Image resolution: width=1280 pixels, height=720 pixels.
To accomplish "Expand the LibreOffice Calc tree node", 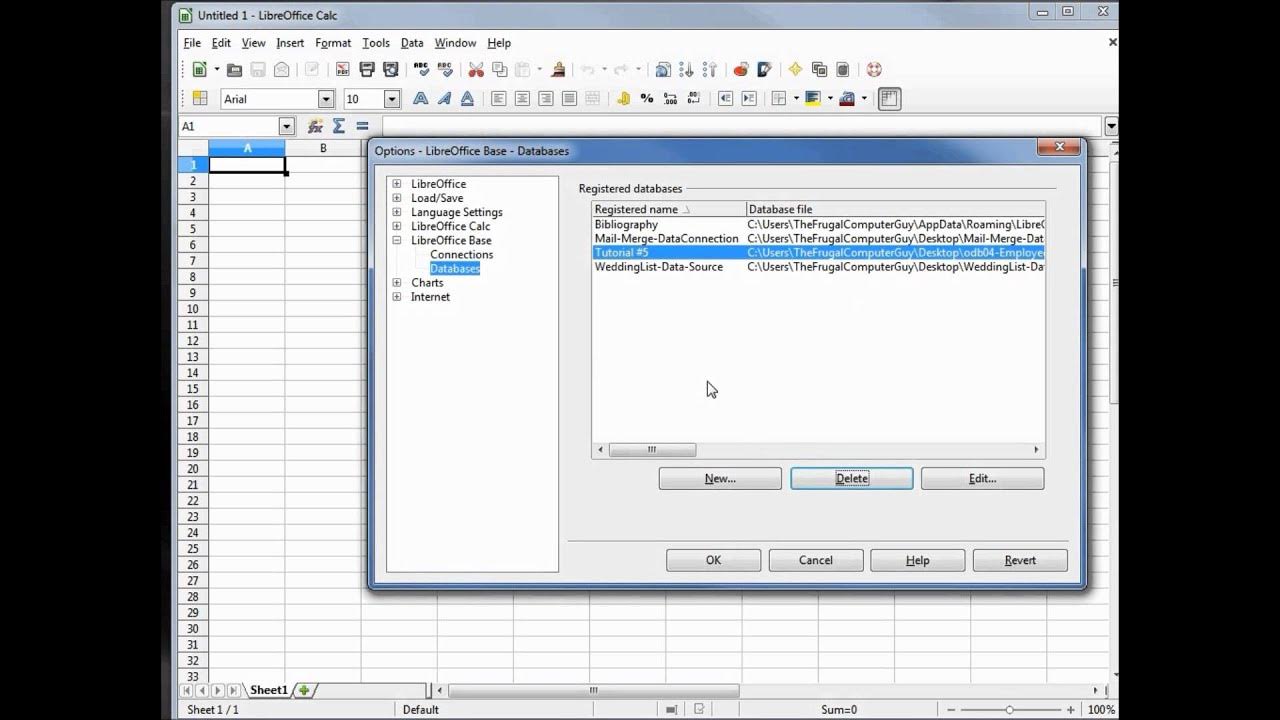I will pyautogui.click(x=397, y=226).
